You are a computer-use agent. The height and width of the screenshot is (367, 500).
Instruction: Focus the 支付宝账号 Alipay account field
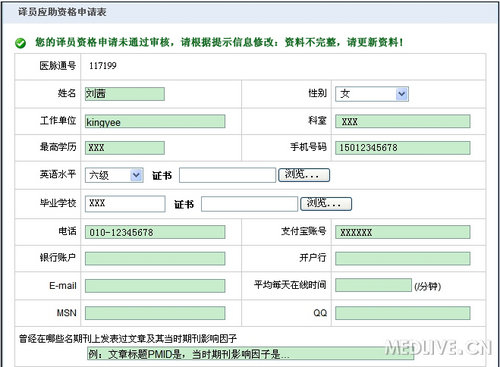[x=403, y=232]
